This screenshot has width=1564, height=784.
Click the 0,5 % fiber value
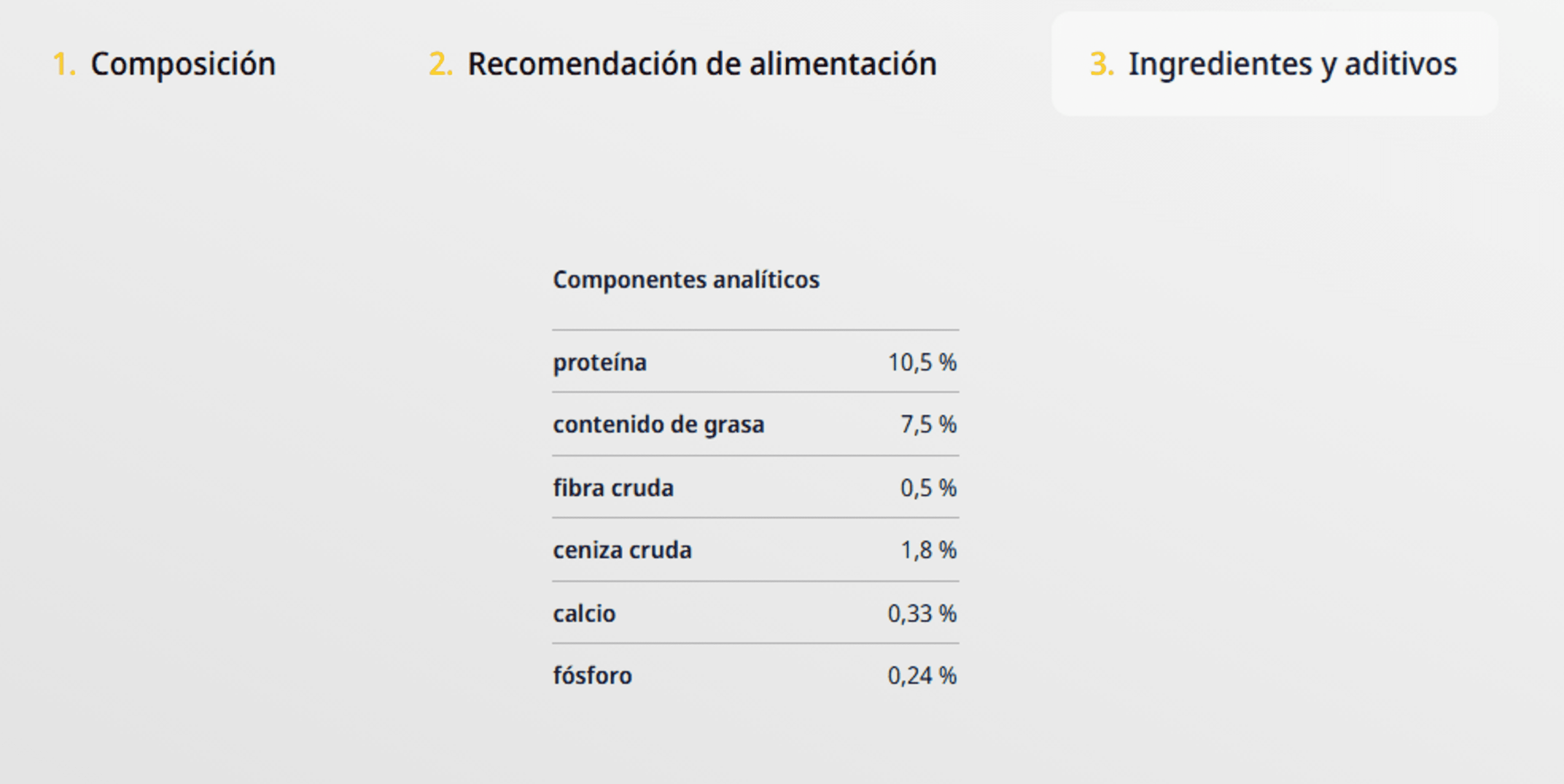928,488
